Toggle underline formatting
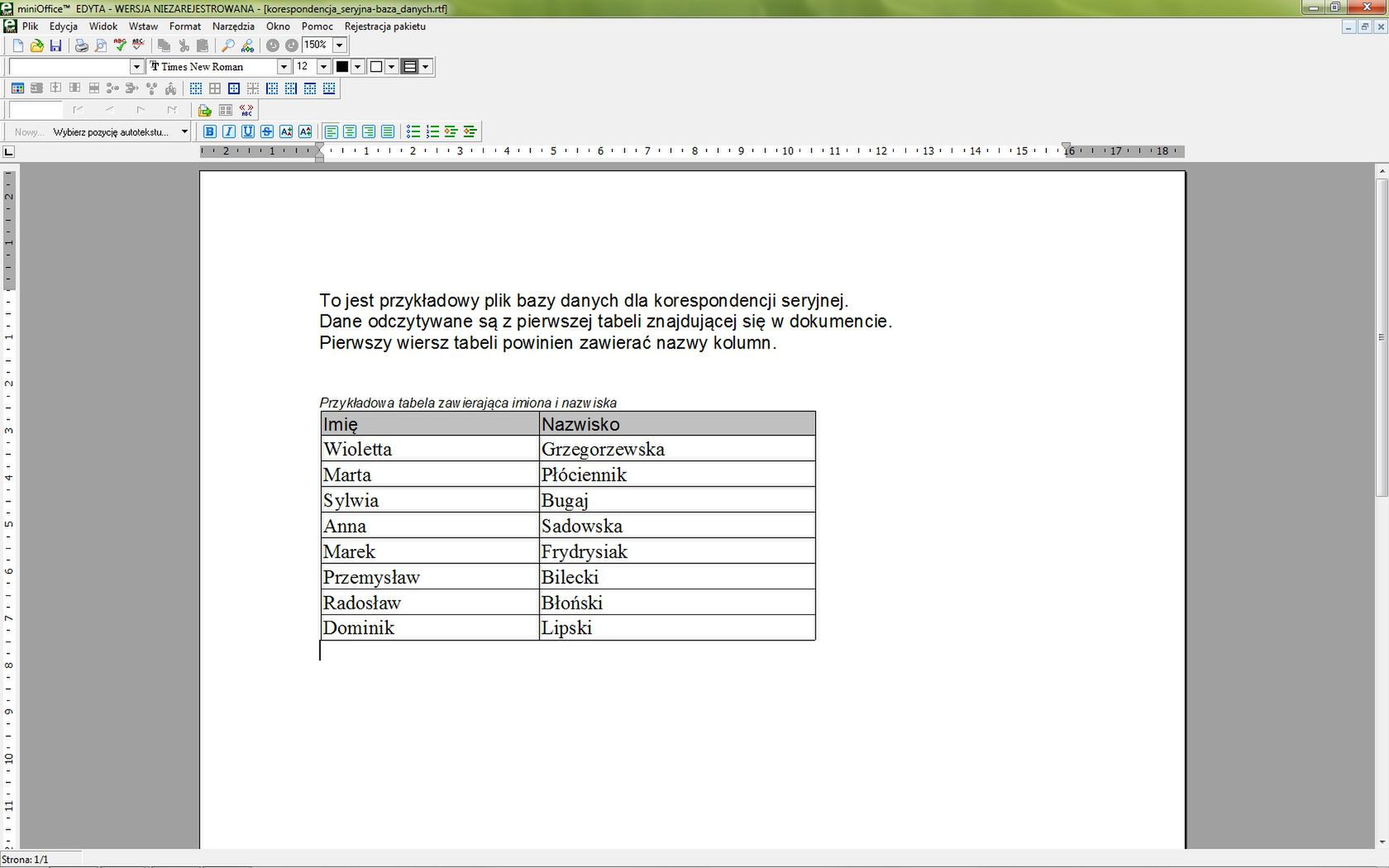 click(x=248, y=131)
